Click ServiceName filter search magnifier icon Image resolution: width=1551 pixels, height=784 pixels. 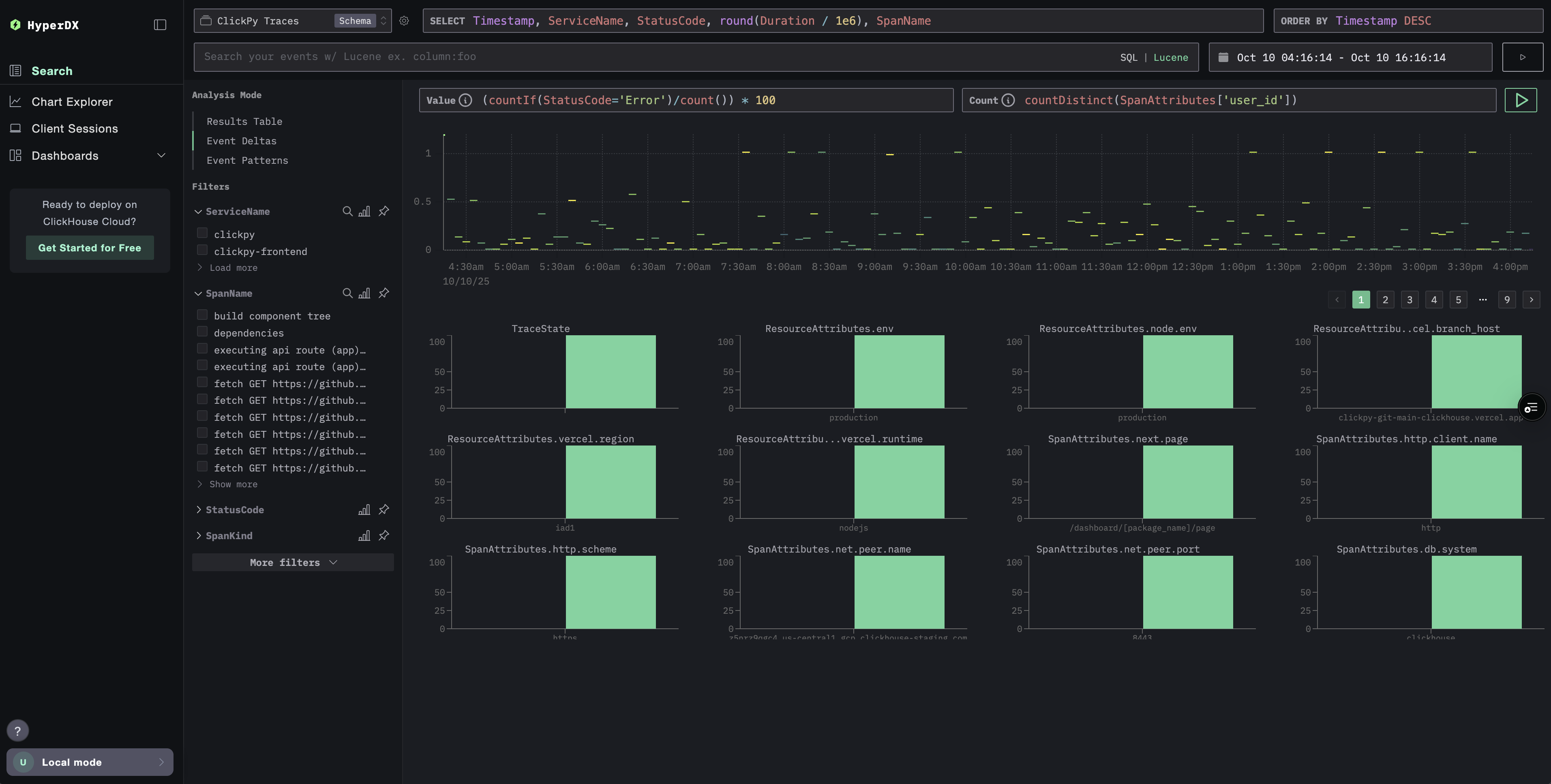[347, 211]
